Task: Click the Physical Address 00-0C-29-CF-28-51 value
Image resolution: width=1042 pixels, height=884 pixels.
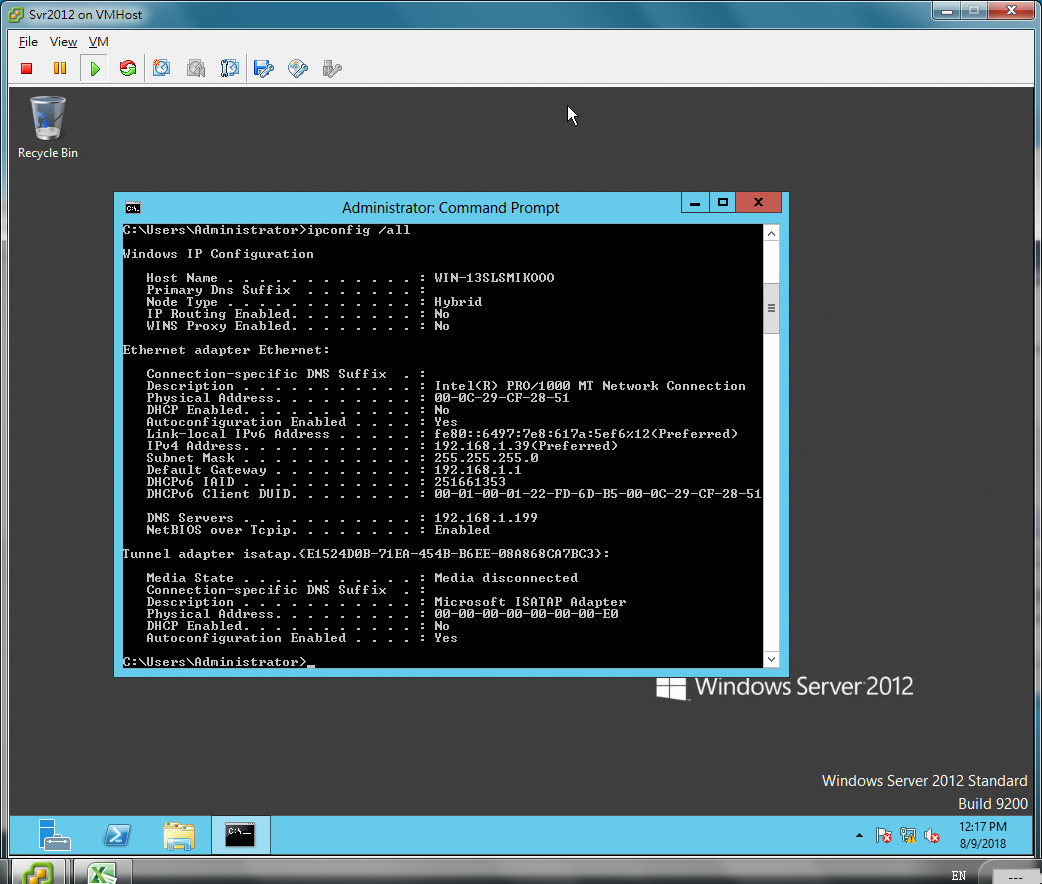Action: pos(501,398)
